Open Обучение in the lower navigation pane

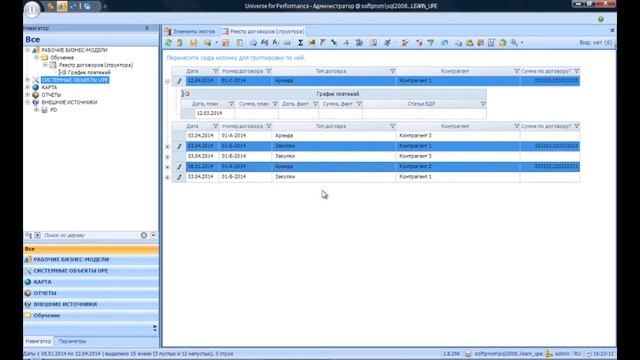click(91, 316)
